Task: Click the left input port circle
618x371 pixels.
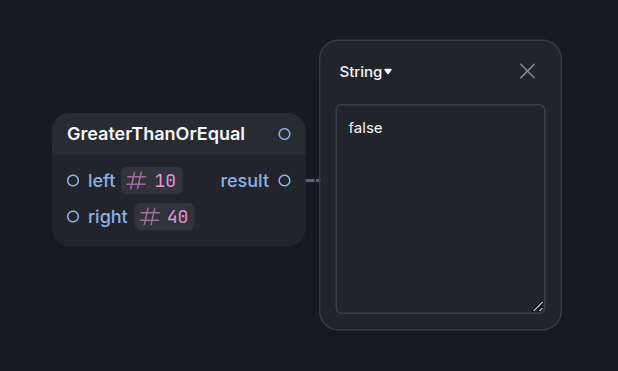Action: coord(73,181)
